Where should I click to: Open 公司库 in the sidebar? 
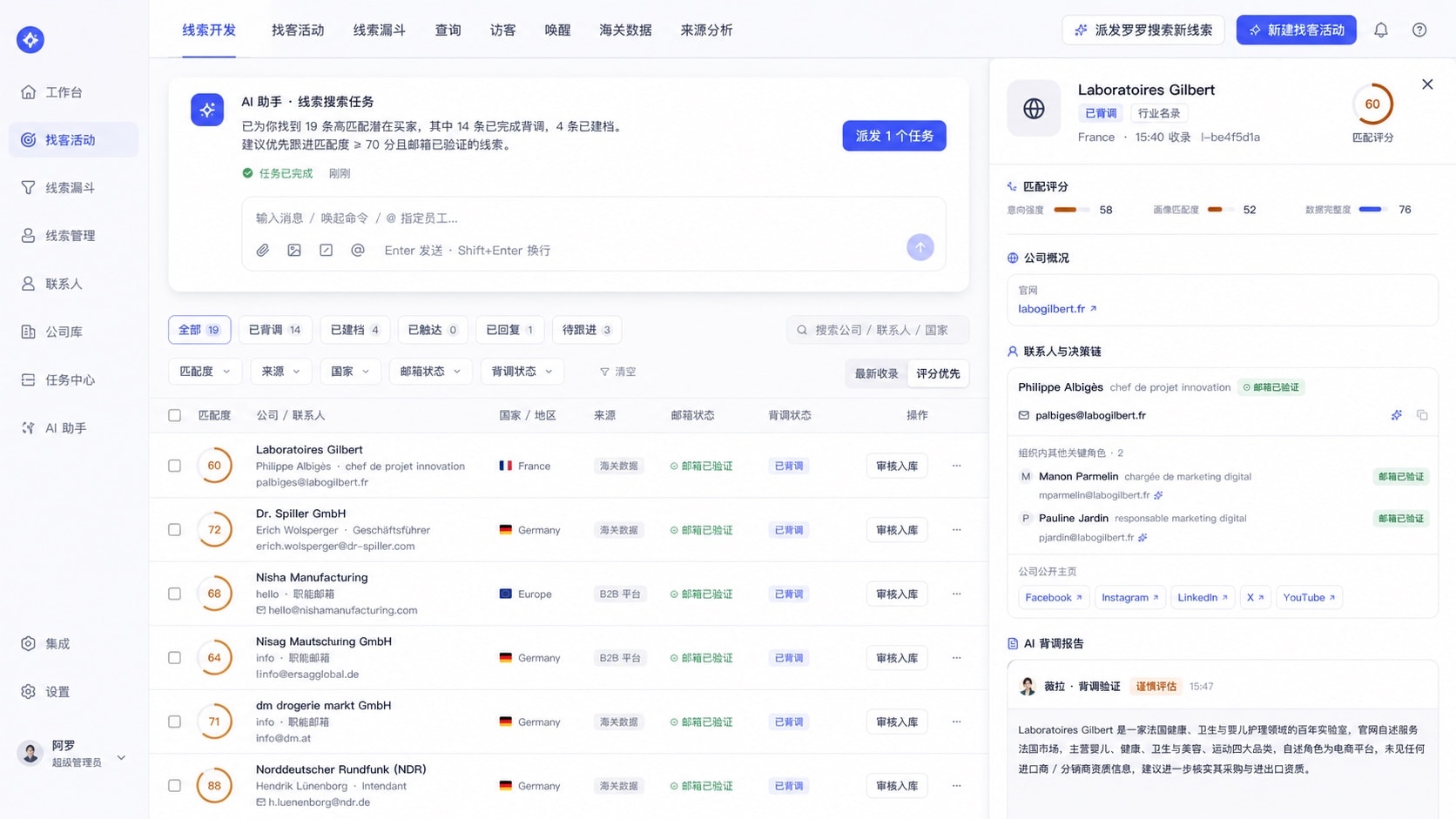73,332
